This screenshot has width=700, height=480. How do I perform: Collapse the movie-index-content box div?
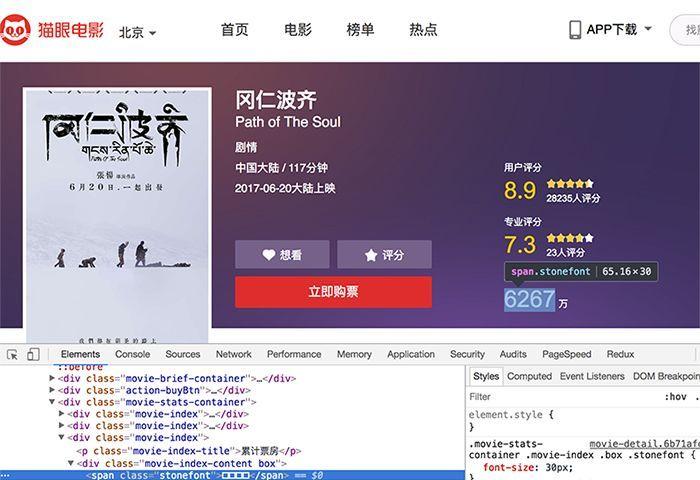71,463
